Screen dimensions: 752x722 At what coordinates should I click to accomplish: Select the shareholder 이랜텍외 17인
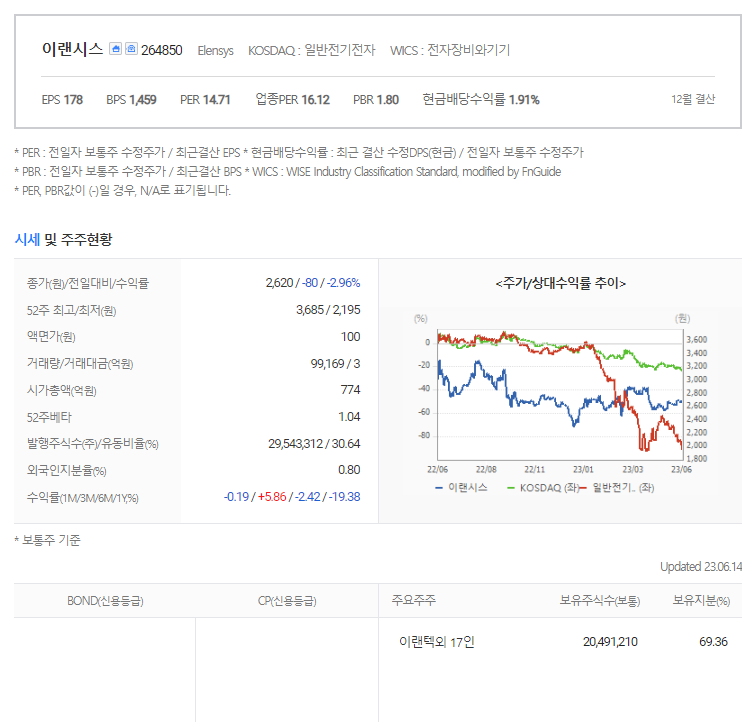coord(436,641)
